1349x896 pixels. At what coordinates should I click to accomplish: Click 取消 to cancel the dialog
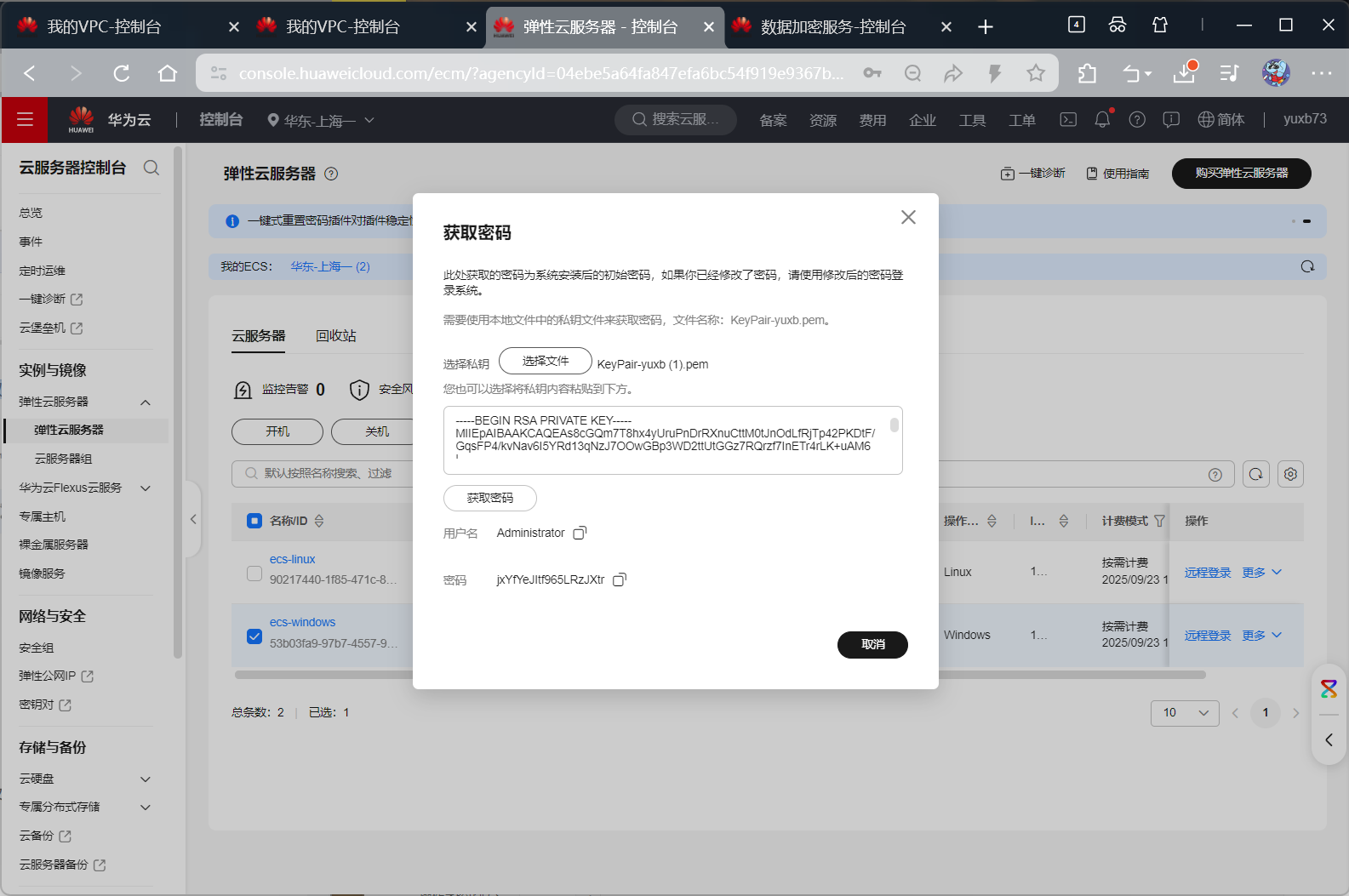tap(872, 645)
